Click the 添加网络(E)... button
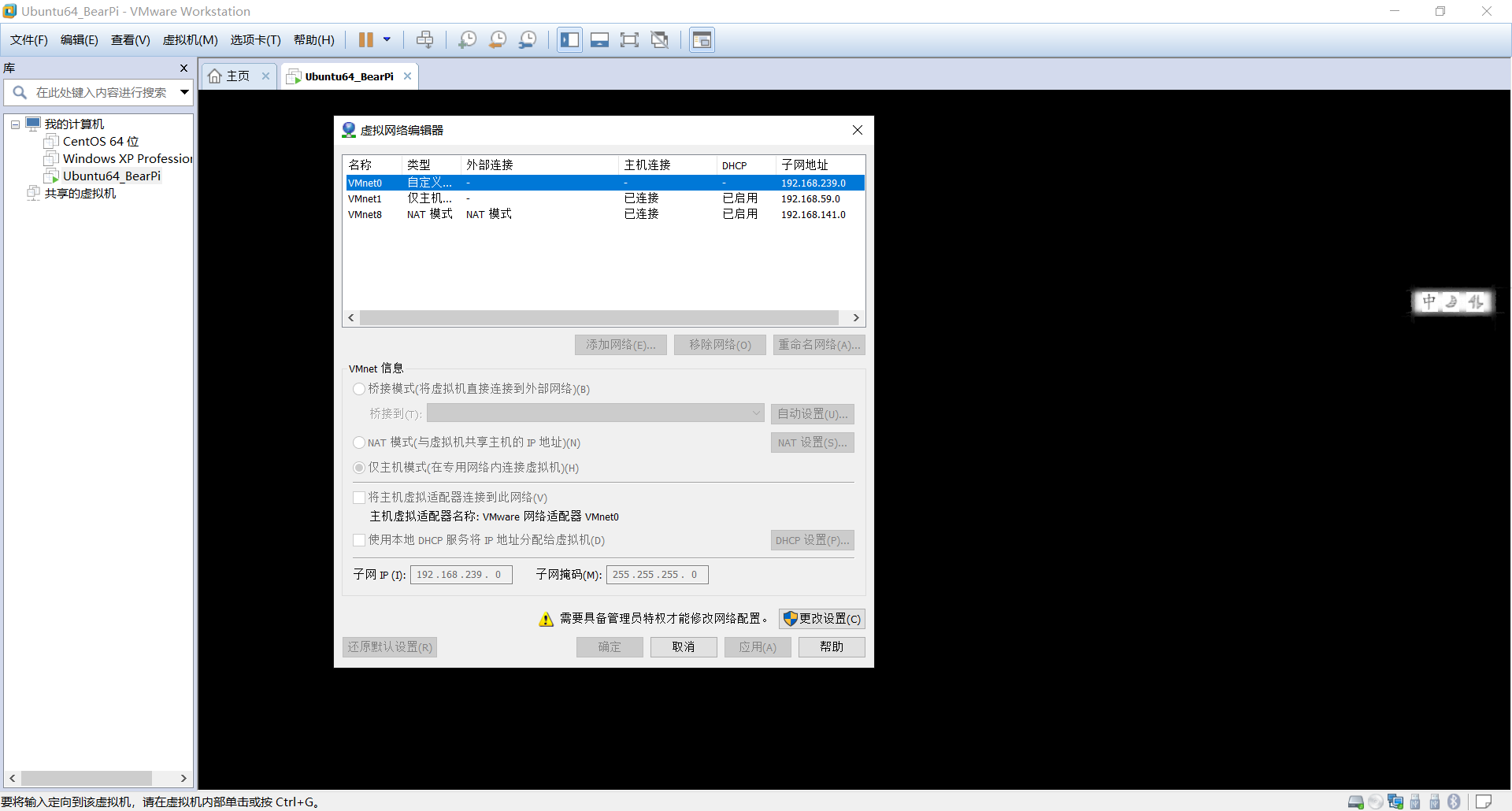The width and height of the screenshot is (1512, 811). pos(621,345)
